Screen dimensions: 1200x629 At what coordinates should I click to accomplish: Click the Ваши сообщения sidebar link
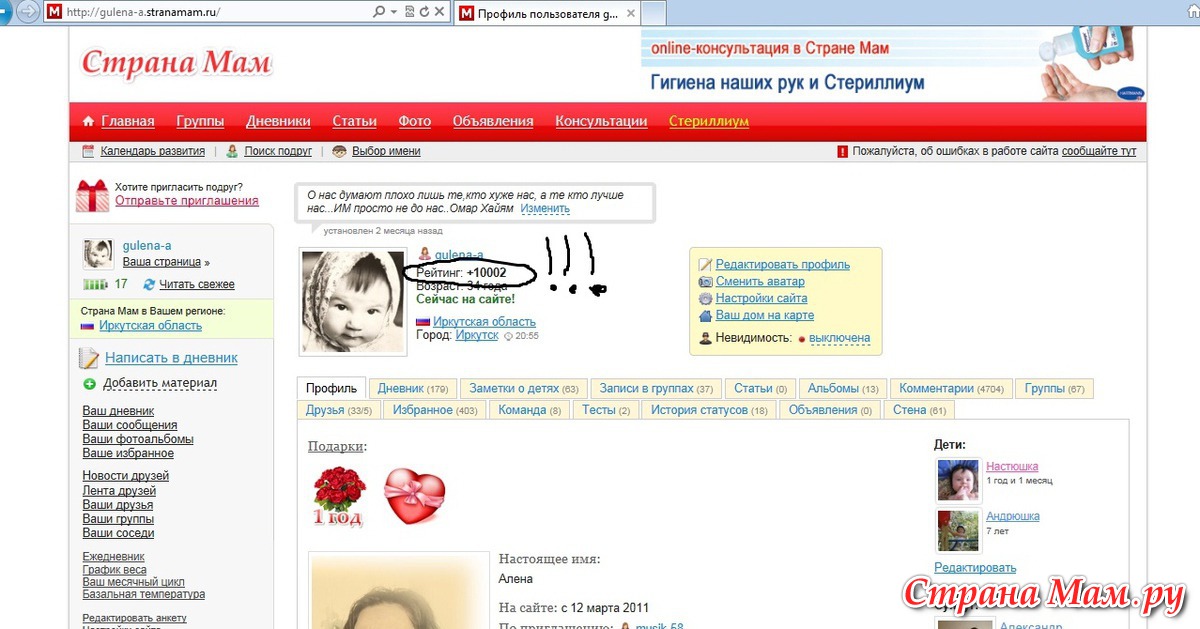(x=130, y=425)
